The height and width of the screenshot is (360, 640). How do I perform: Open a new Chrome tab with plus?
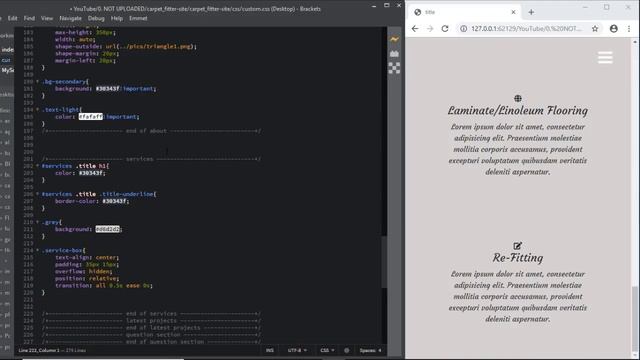[x=531, y=12]
